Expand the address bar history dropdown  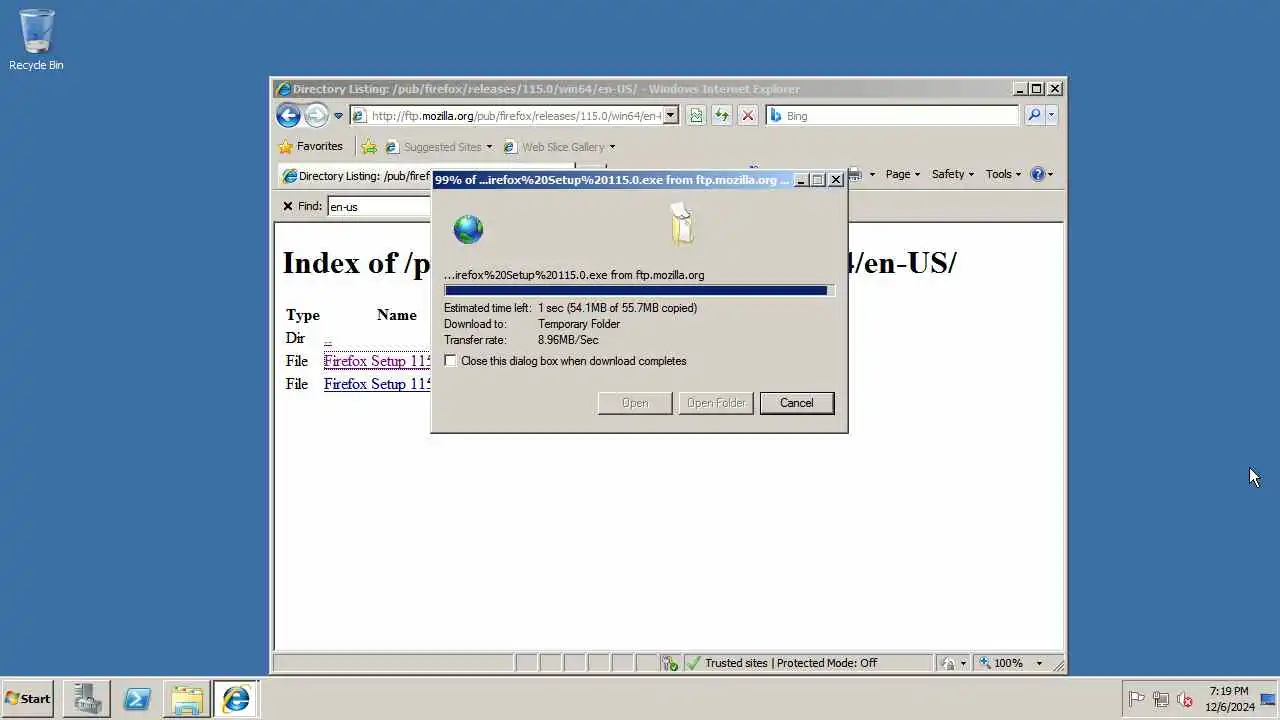[671, 116]
